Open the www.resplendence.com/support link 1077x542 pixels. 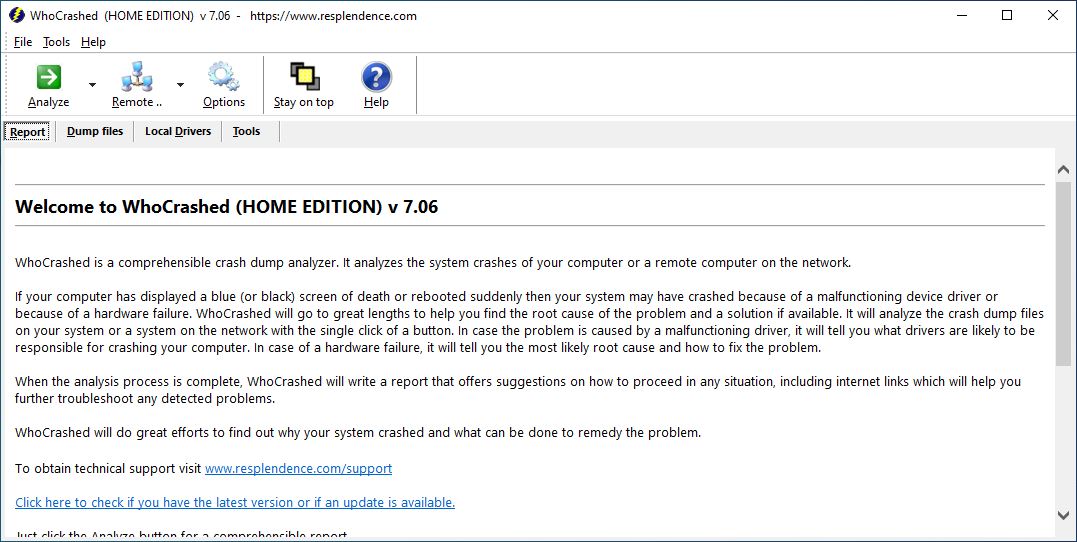pyautogui.click(x=298, y=468)
